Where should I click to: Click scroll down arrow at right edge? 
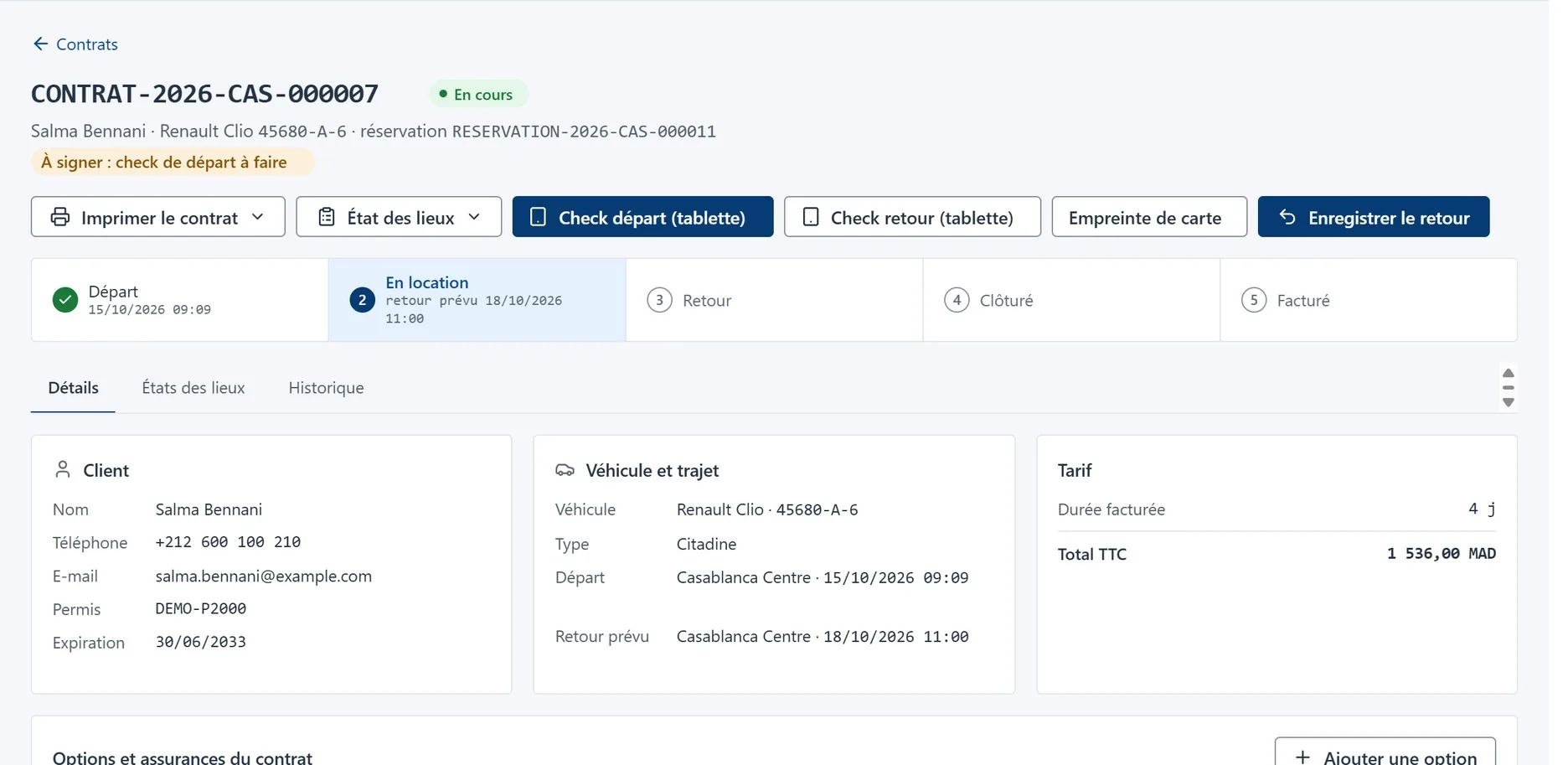1508,402
